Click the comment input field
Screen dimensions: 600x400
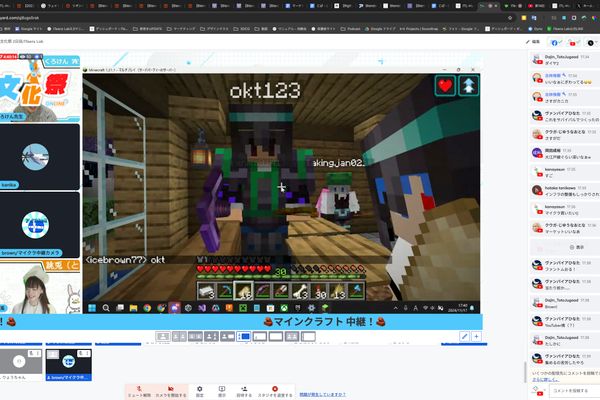[574, 391]
